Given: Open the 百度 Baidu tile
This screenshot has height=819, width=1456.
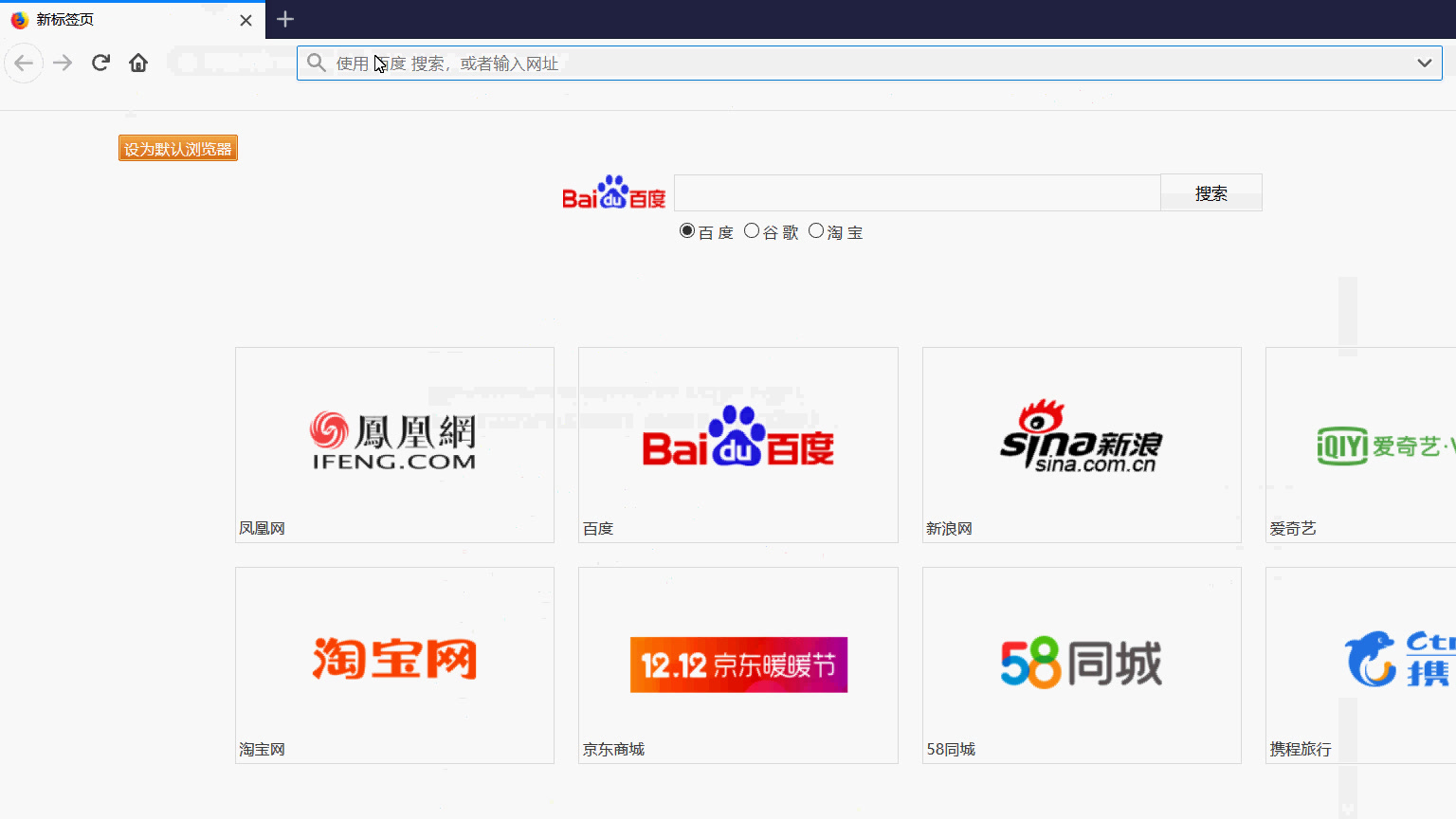Looking at the screenshot, I should 738,445.
